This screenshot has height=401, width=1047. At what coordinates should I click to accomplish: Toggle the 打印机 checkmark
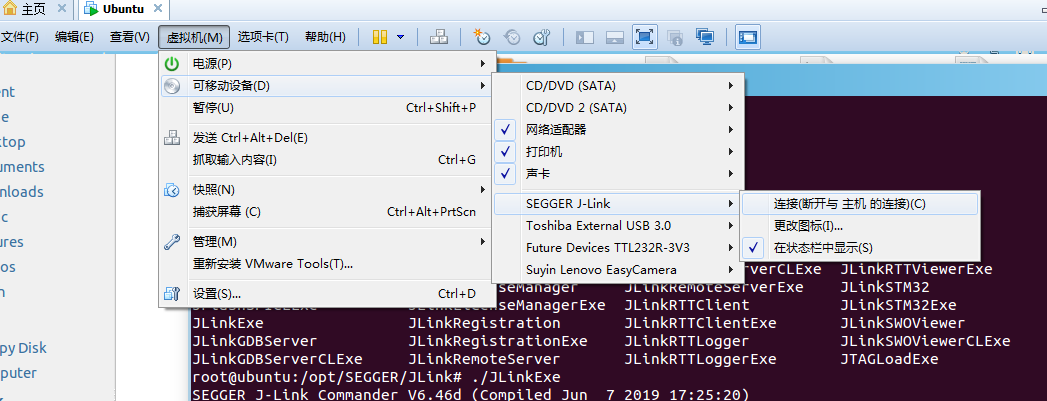click(x=507, y=151)
